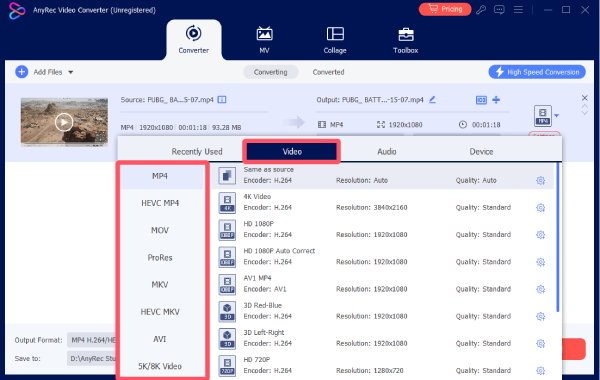The width and height of the screenshot is (600, 380).
Task: Remove the file with the X icon
Action: 585,98
